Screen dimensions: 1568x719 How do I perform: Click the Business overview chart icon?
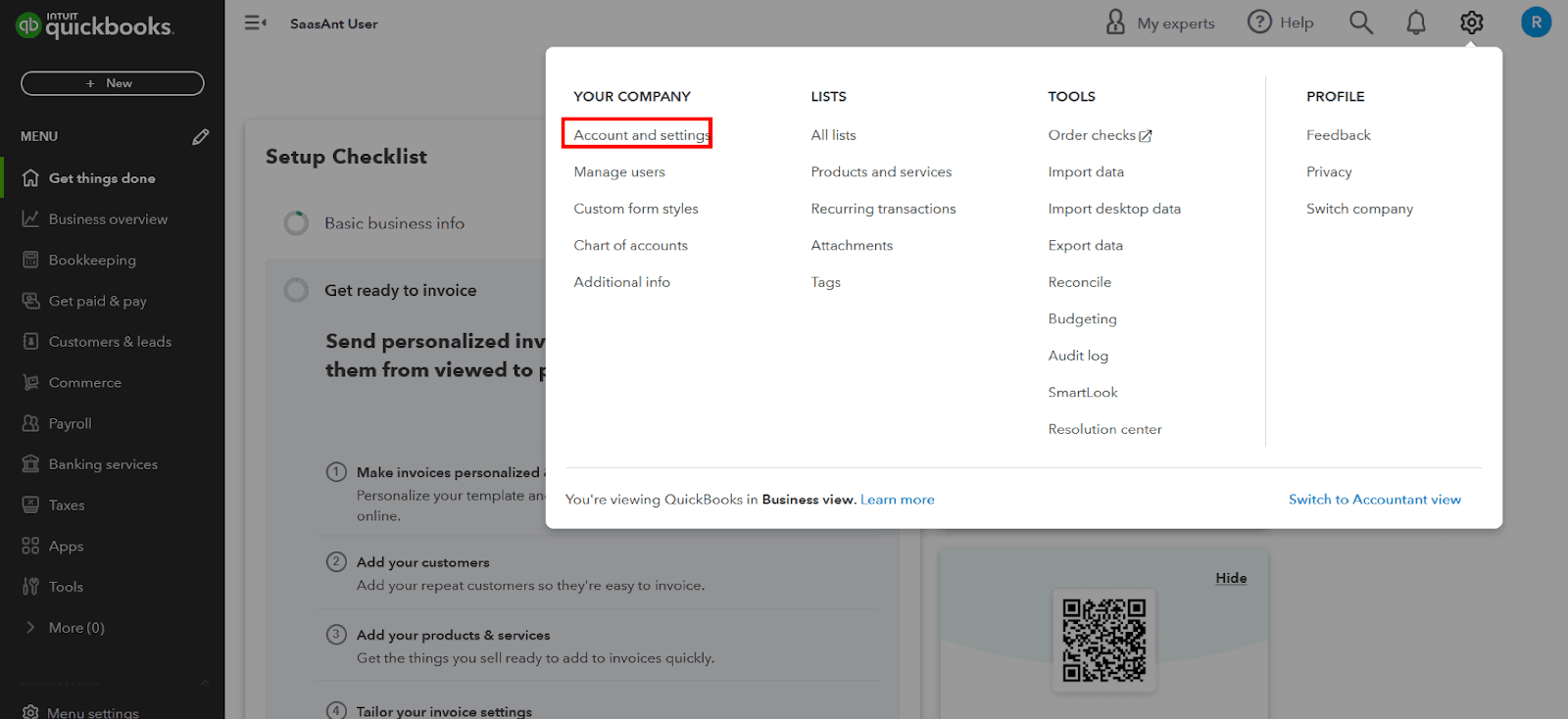pyautogui.click(x=30, y=218)
